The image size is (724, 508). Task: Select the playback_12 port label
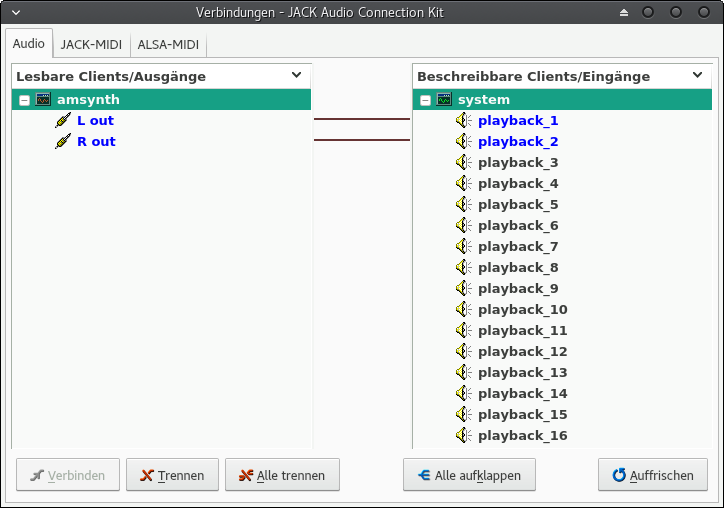(x=523, y=351)
